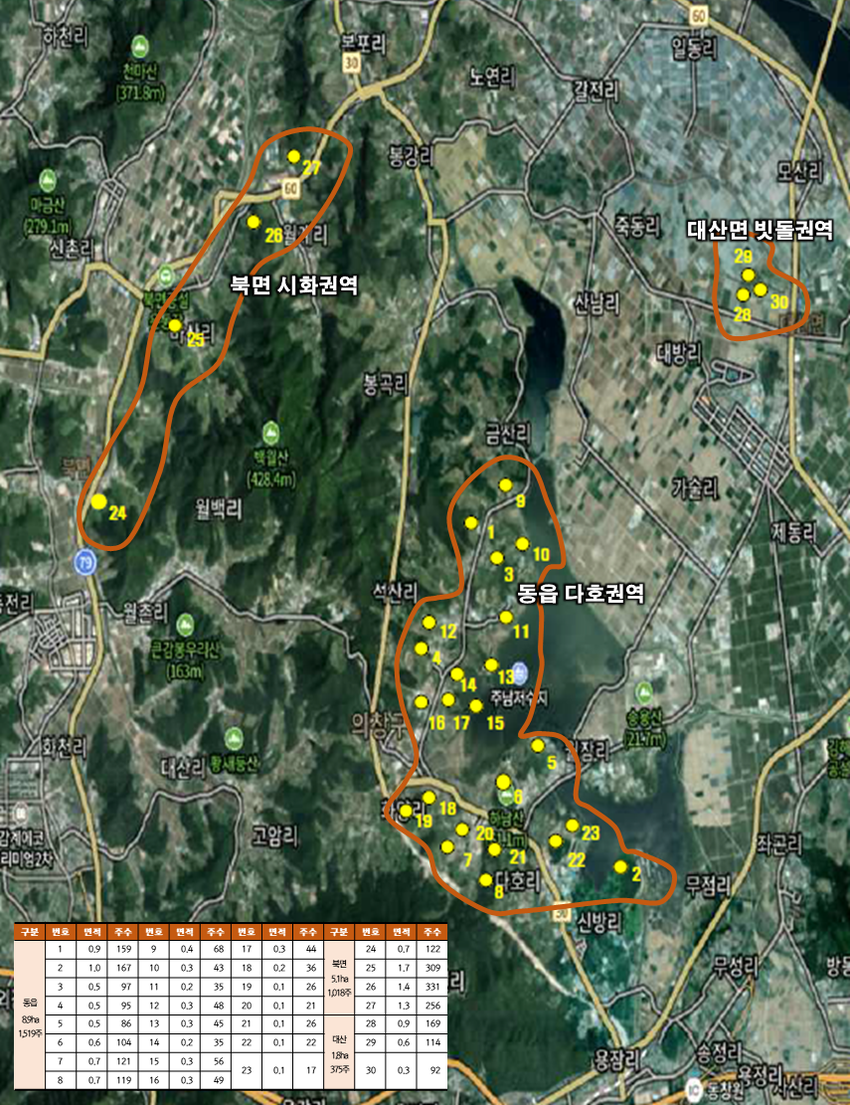Viewport: 850px width, 1105px height.
Task: Click the 대산면 빗돌권역 zone label
Action: [760, 231]
